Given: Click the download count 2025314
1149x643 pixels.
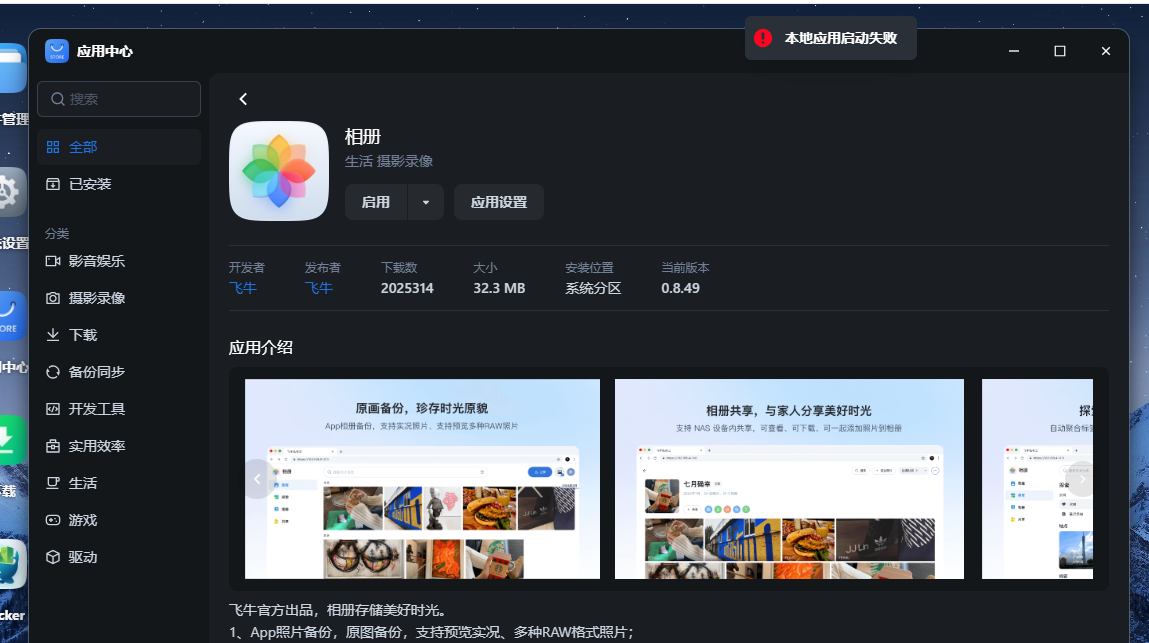Looking at the screenshot, I should point(407,288).
